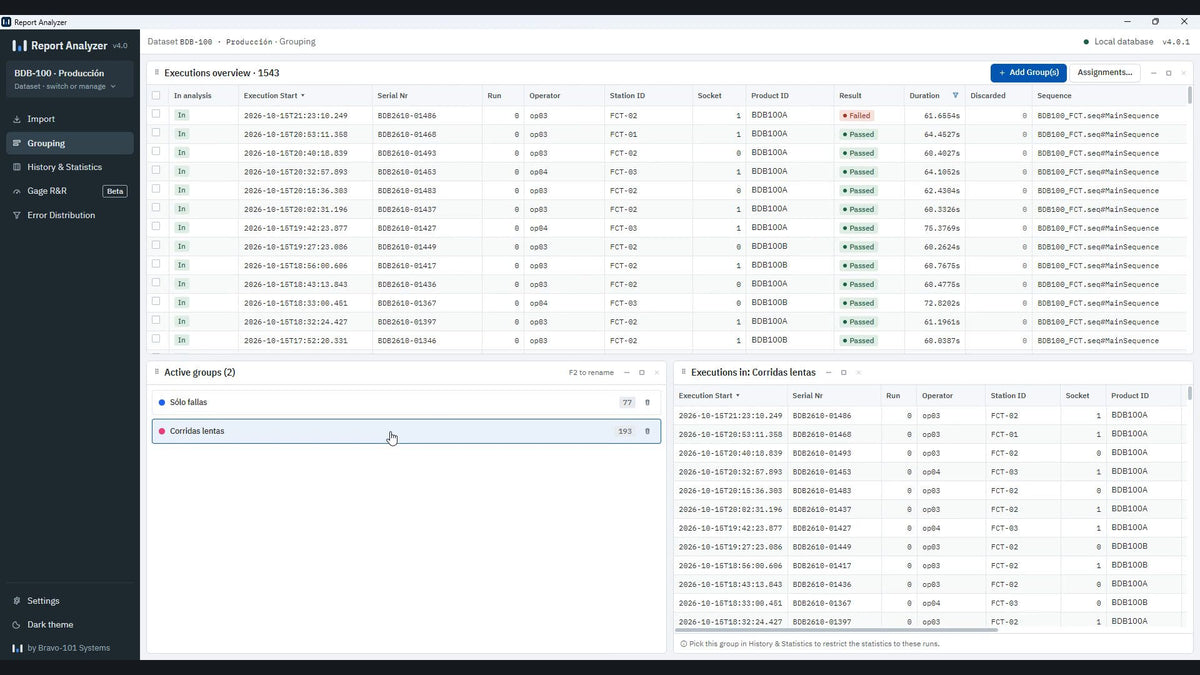Screen dimensions: 1200x675
Task: Delete the Sólo fallas group
Action: (647, 402)
